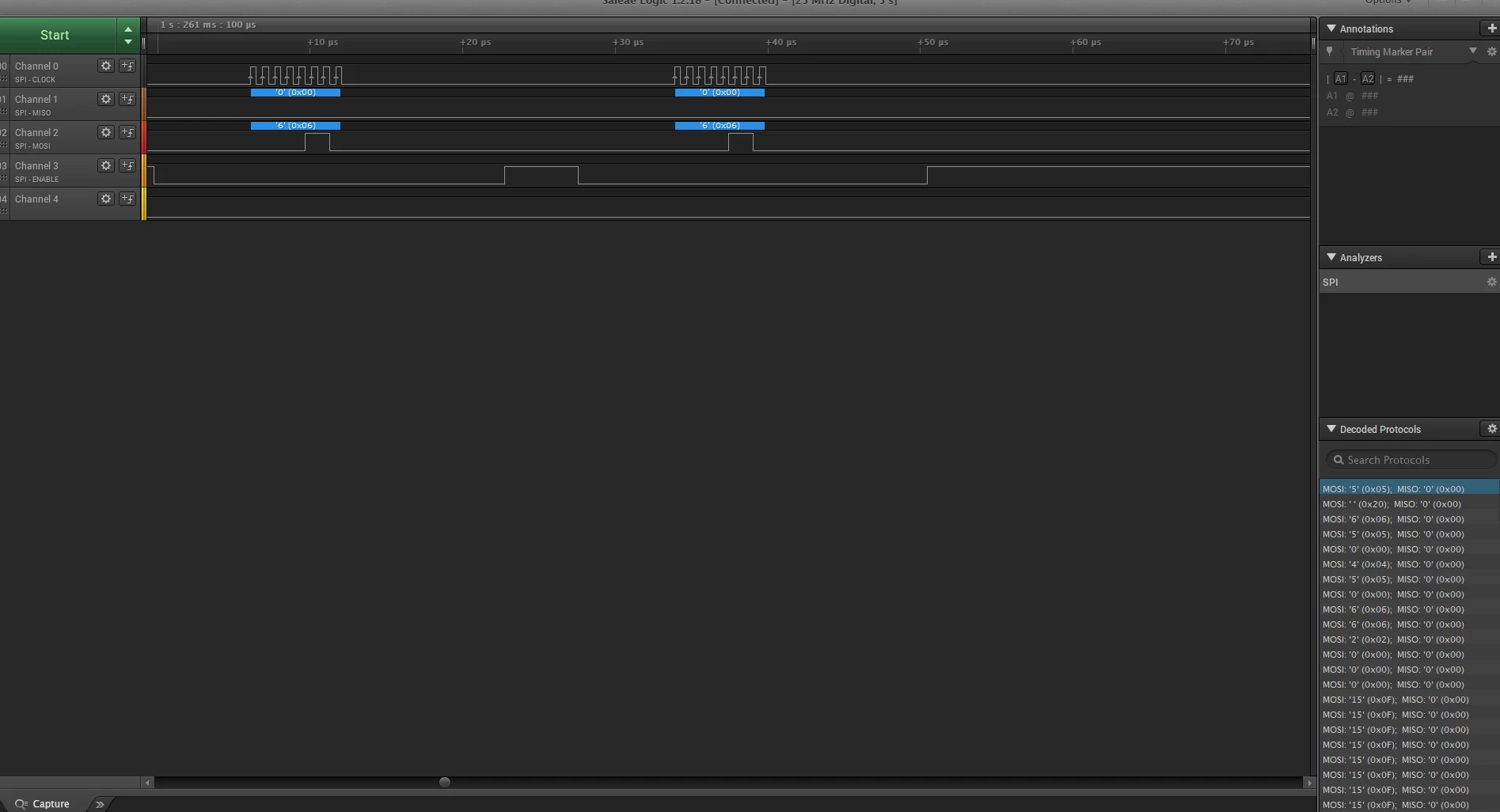This screenshot has height=812, width=1500.
Task: Place timing marker A2
Action: tap(1368, 79)
